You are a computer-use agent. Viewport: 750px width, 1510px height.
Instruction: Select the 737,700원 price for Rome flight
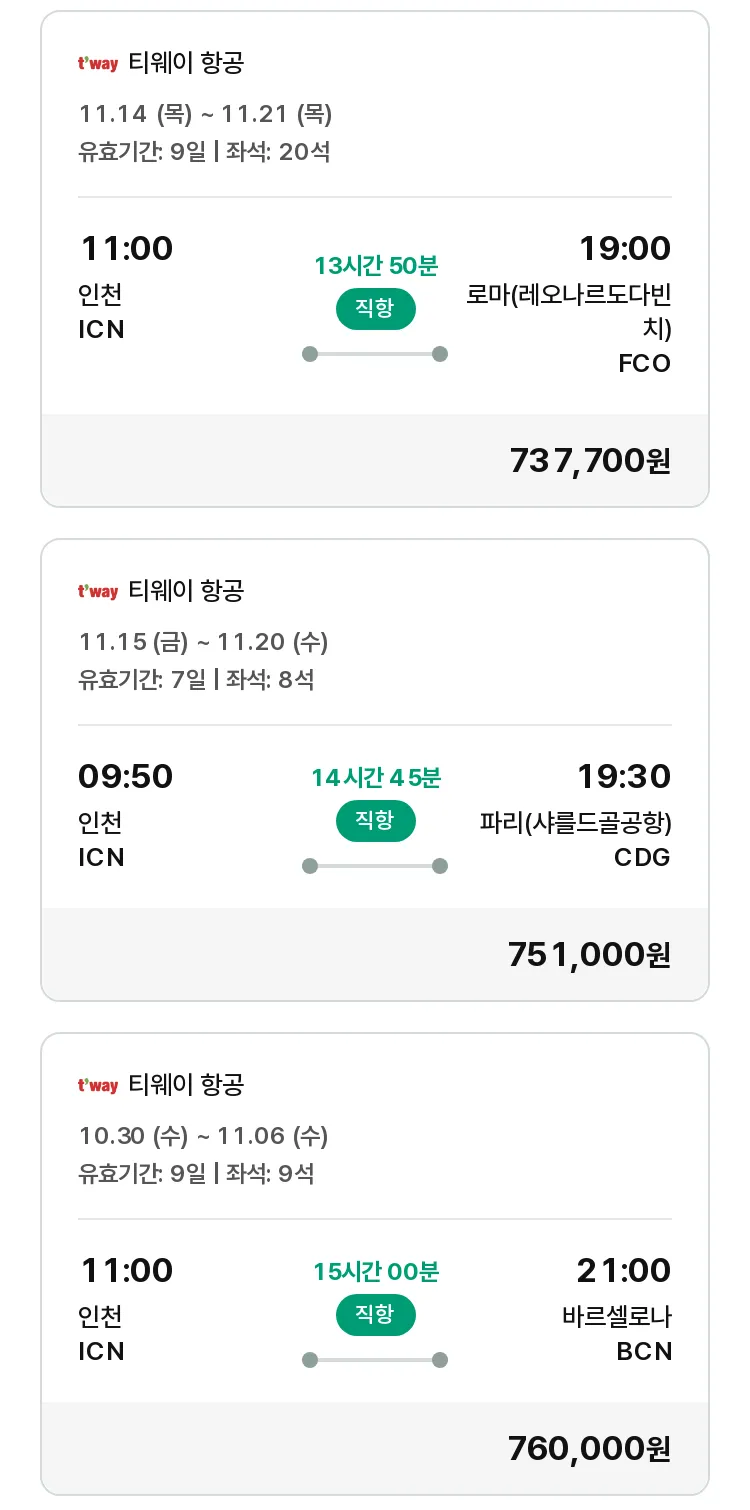(x=590, y=461)
